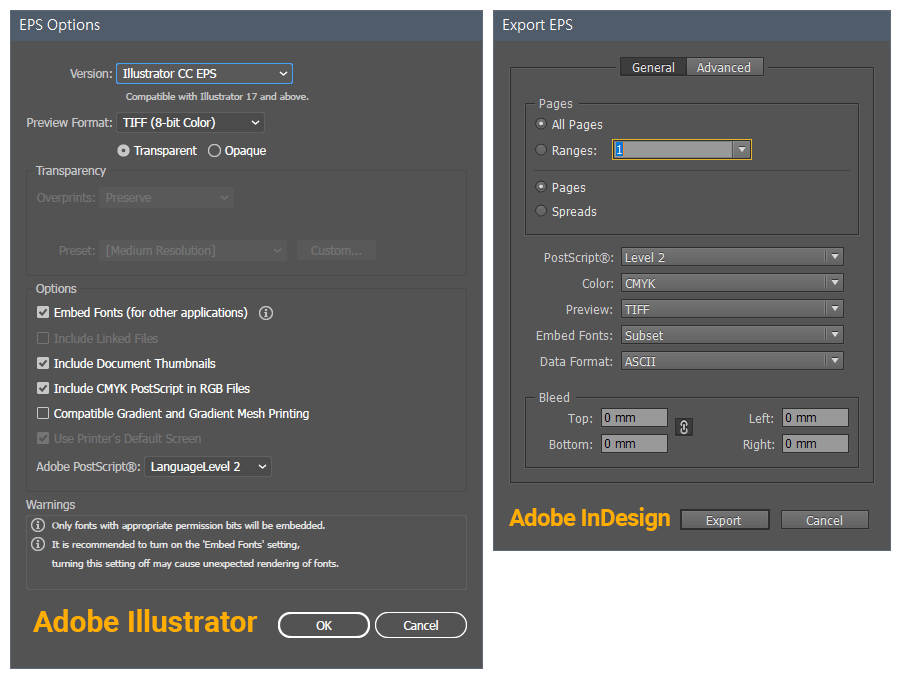
Task: Select the Spreads radio button
Action: [541, 211]
